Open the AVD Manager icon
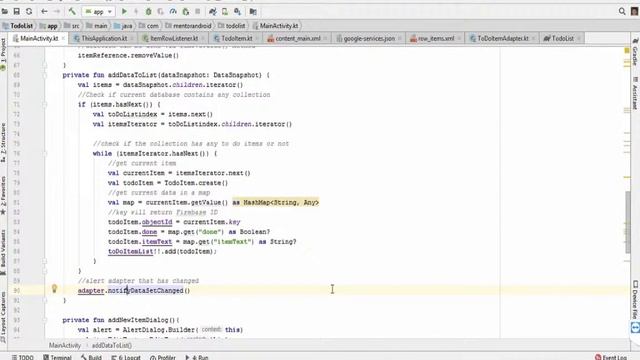This screenshot has height=360, width=640. pos(225,12)
